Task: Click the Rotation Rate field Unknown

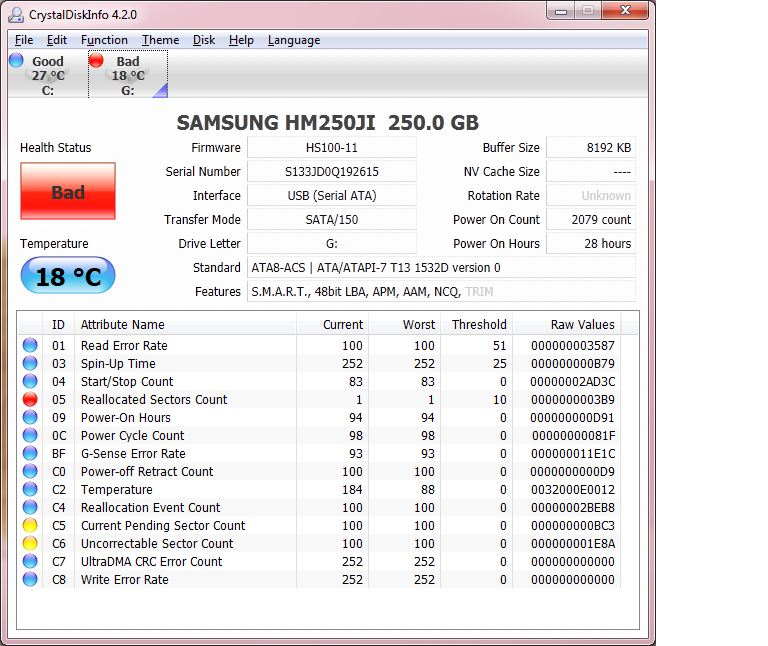Action: pyautogui.click(x=591, y=195)
